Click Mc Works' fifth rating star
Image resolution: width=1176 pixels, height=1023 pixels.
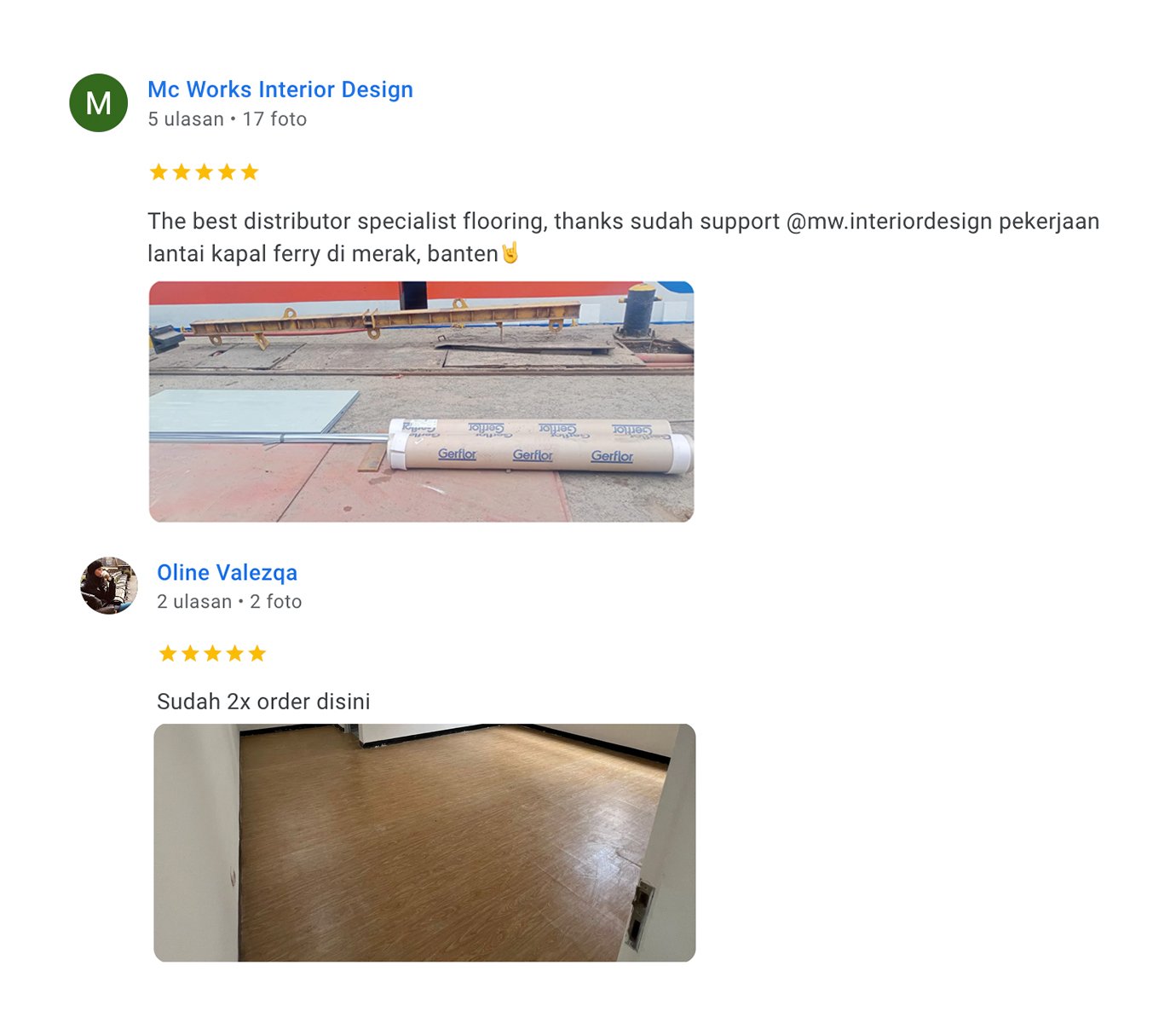tap(250, 172)
